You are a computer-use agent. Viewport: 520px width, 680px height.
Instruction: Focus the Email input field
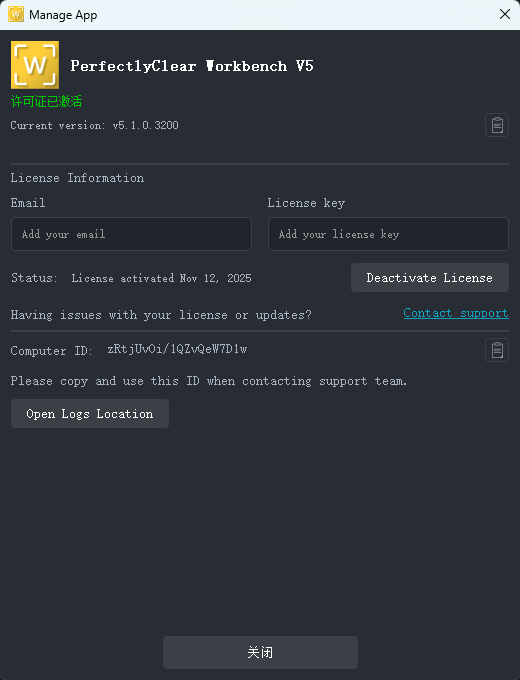(x=131, y=234)
